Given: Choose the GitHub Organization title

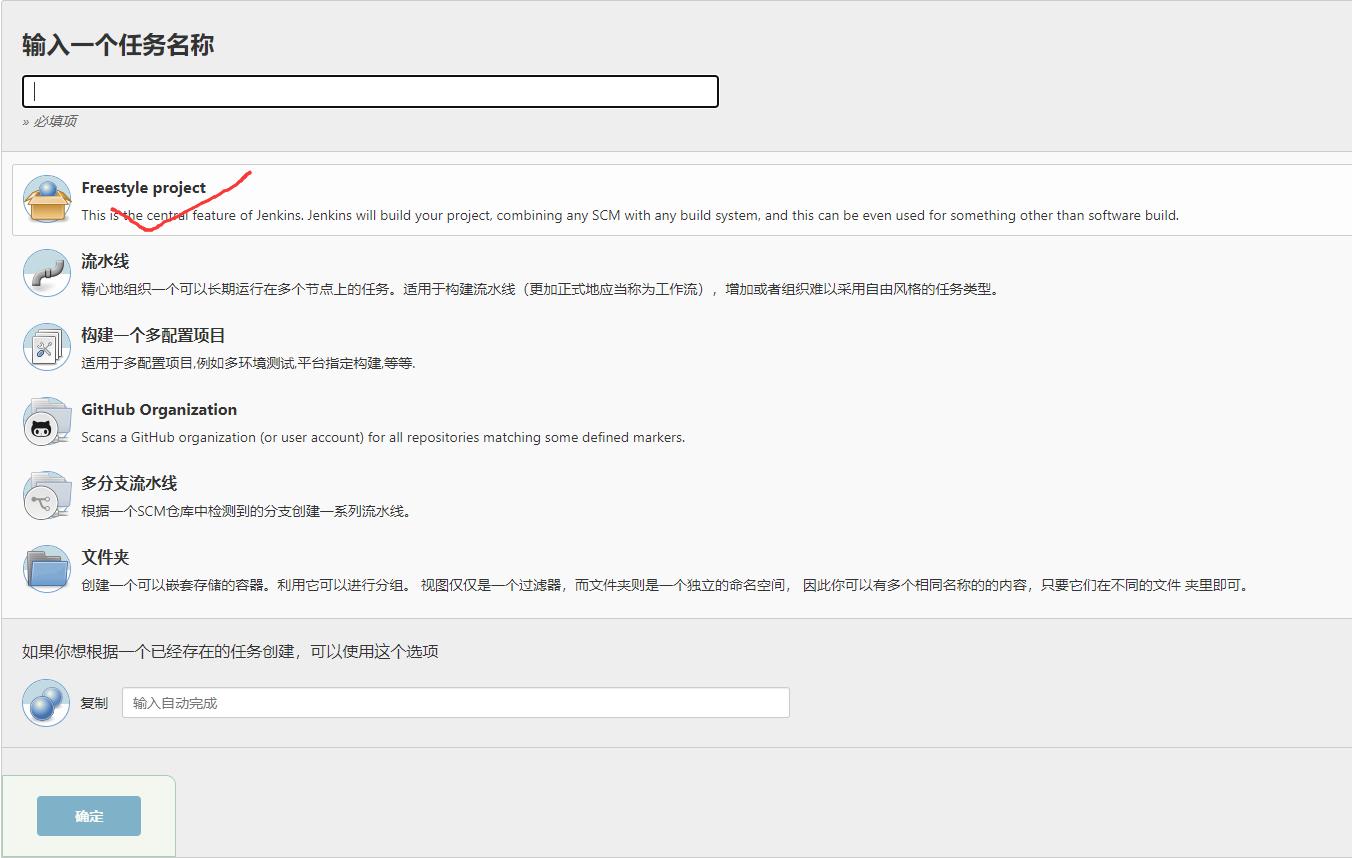Looking at the screenshot, I should coord(159,410).
